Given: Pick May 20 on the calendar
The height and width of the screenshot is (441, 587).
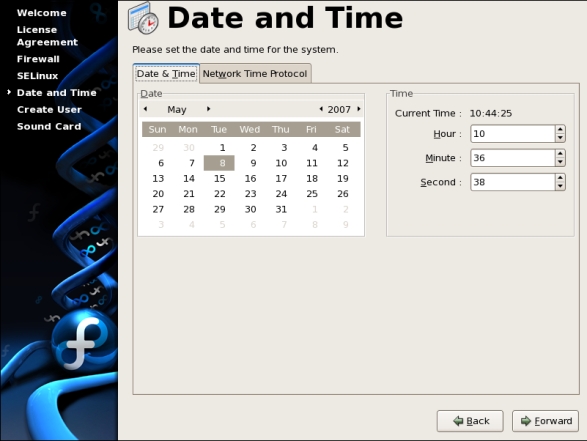Looking at the screenshot, I should [158, 194].
